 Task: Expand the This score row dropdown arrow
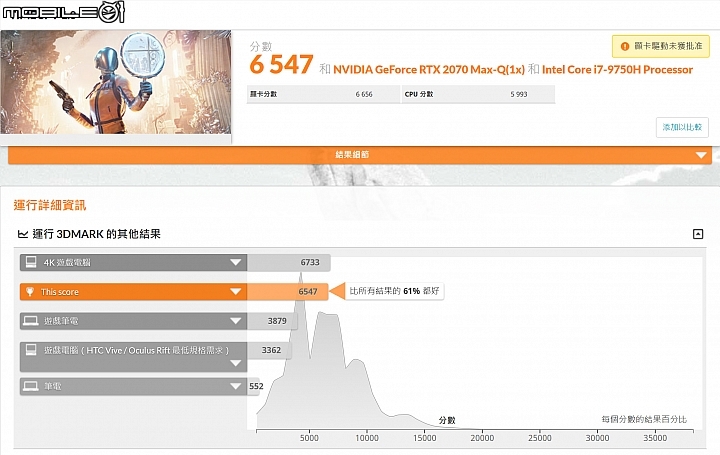236,292
